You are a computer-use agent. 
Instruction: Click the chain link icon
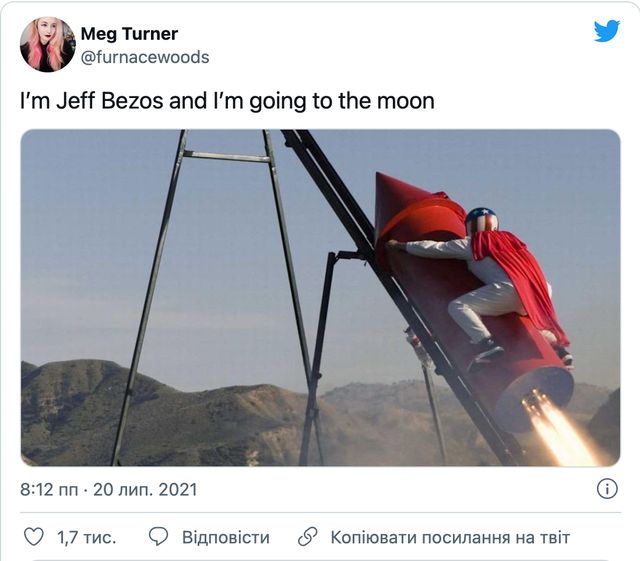[x=307, y=537]
